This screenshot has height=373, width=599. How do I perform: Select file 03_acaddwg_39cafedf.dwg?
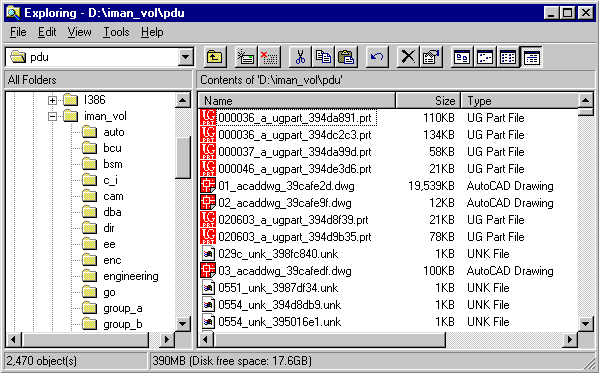(285, 271)
